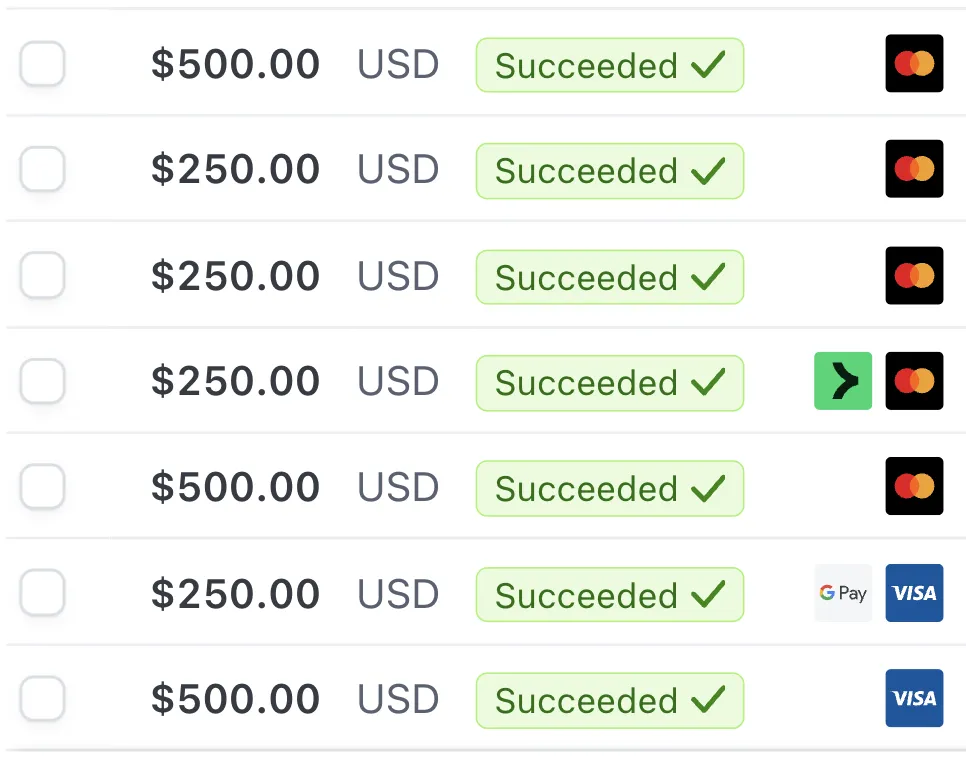Viewport: 966px width, 774px height.
Task: Click the Succeeded status in the top row
Action: 609,66
